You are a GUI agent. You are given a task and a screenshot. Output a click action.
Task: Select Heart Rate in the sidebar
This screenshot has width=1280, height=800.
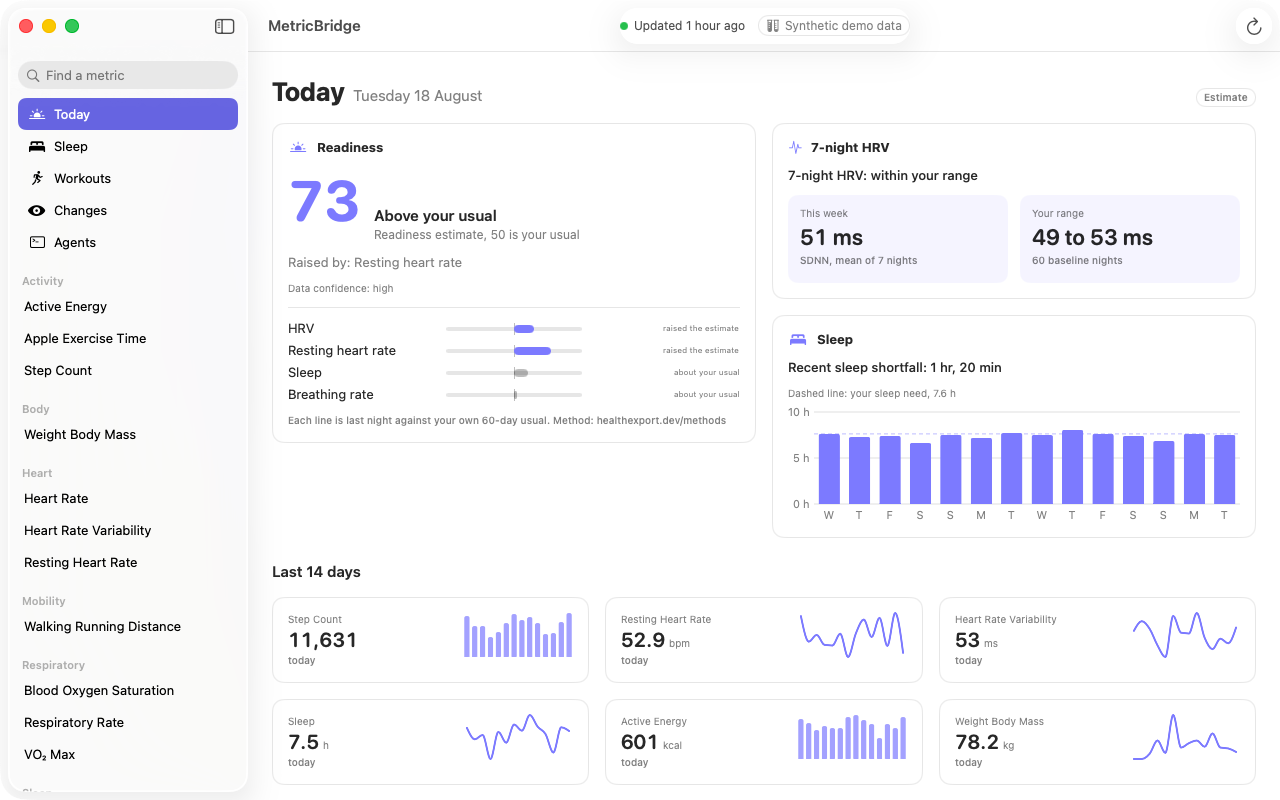(128, 498)
